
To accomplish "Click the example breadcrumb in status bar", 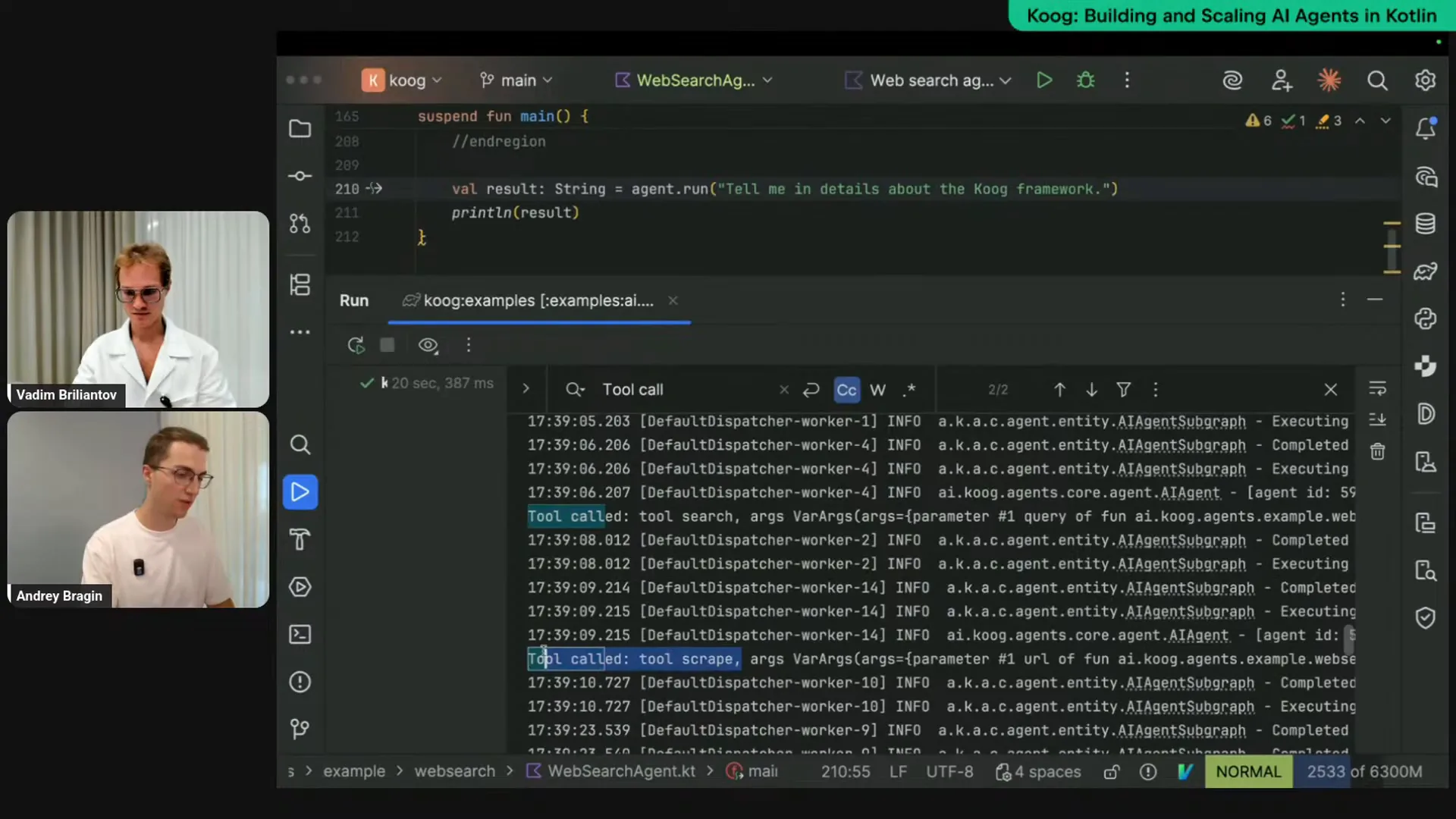I will pyautogui.click(x=354, y=772).
